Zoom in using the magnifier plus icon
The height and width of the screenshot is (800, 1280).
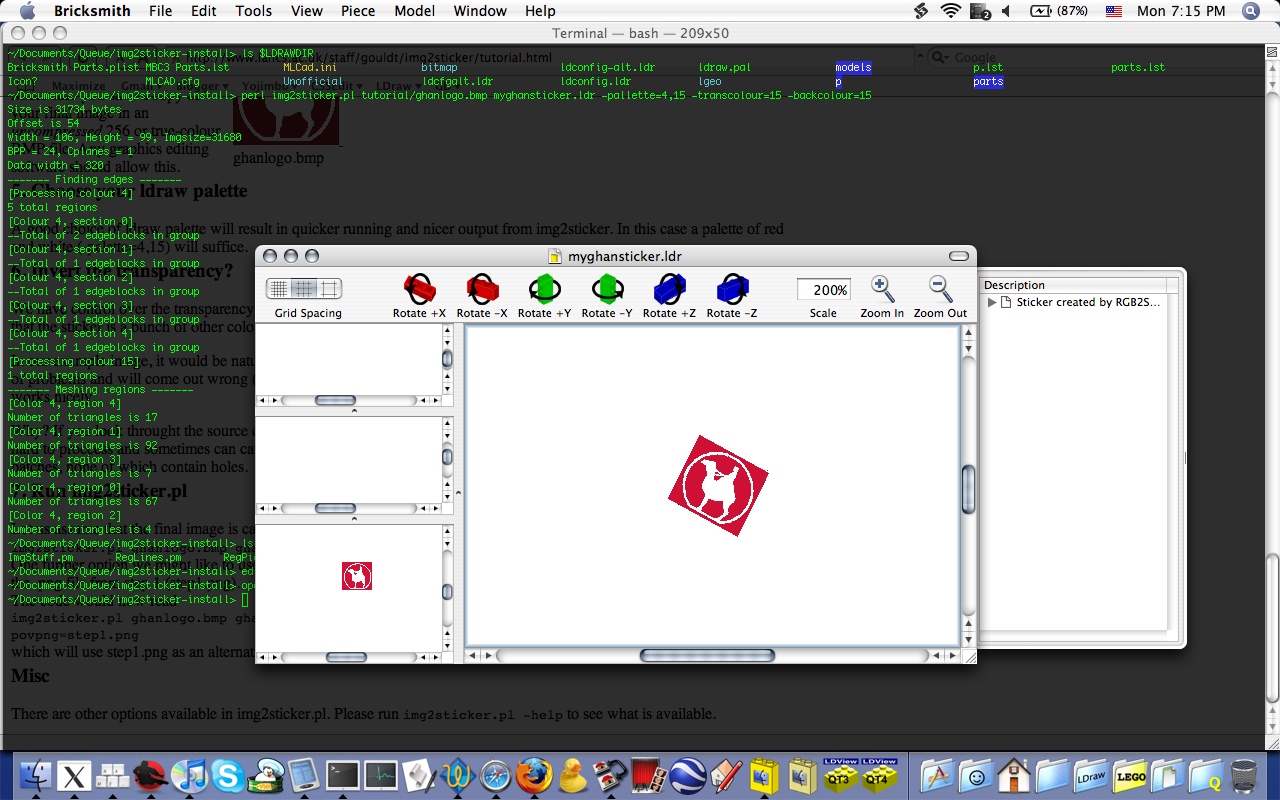(881, 290)
